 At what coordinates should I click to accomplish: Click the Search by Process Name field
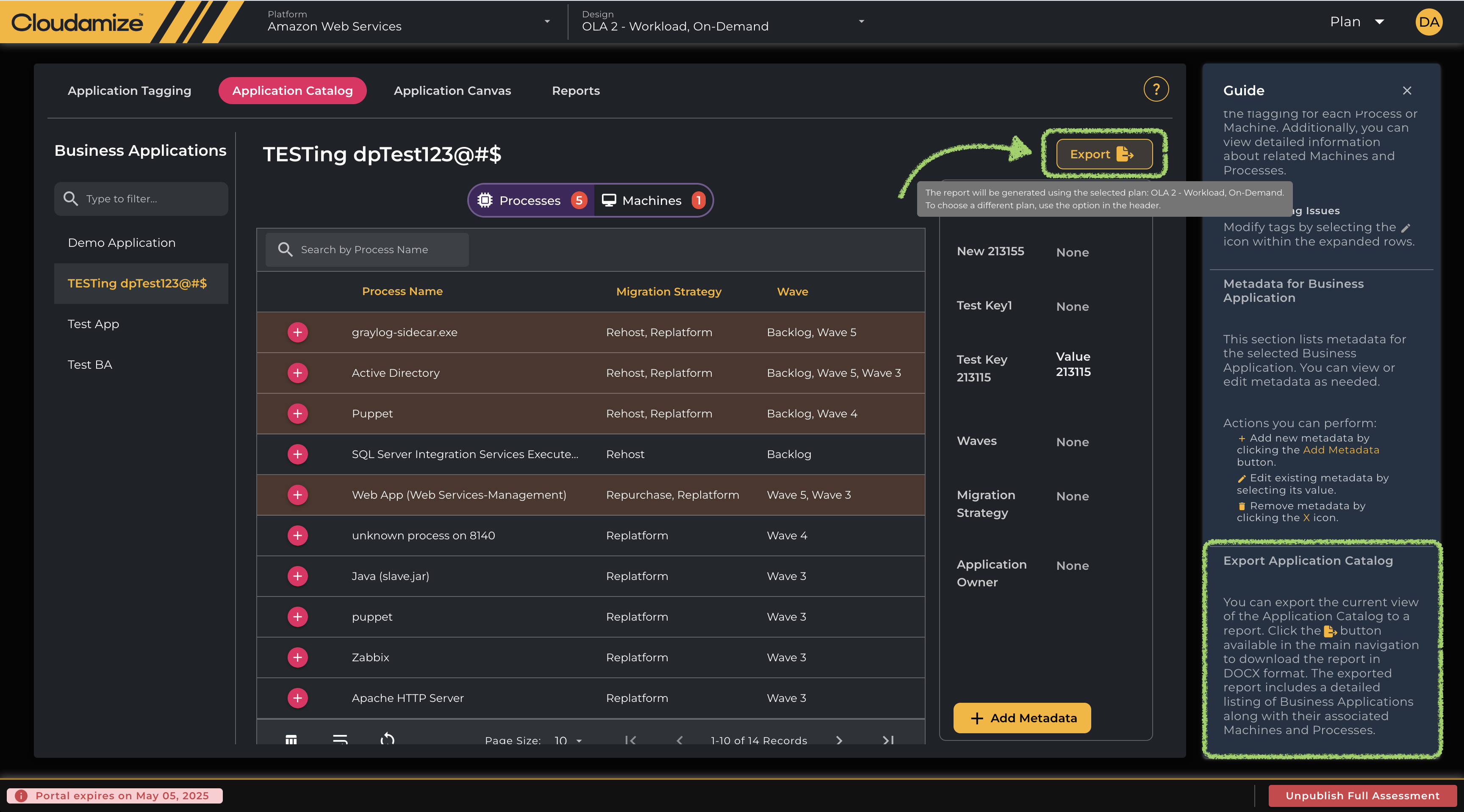point(375,250)
